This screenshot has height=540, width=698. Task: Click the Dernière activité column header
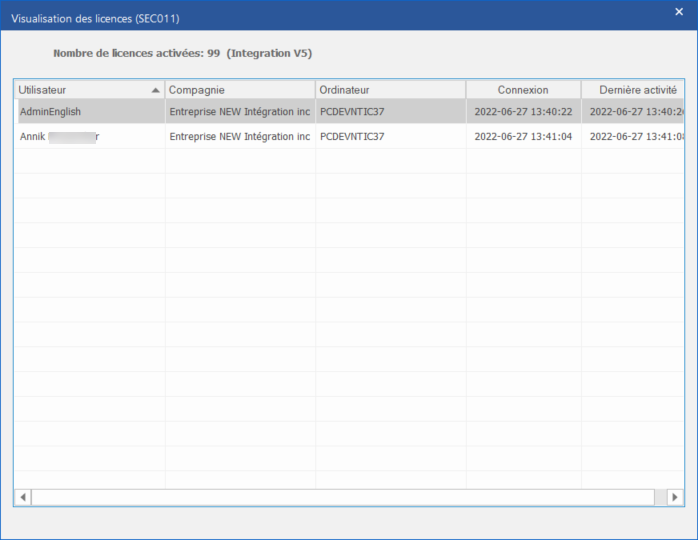click(633, 90)
